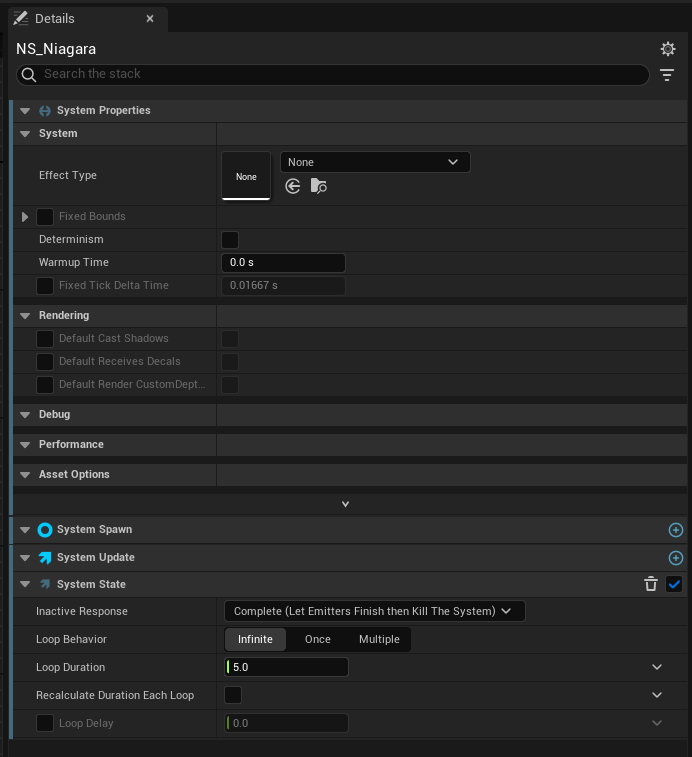Set Loop Behavior to Multiple
The image size is (692, 757).
[379, 639]
